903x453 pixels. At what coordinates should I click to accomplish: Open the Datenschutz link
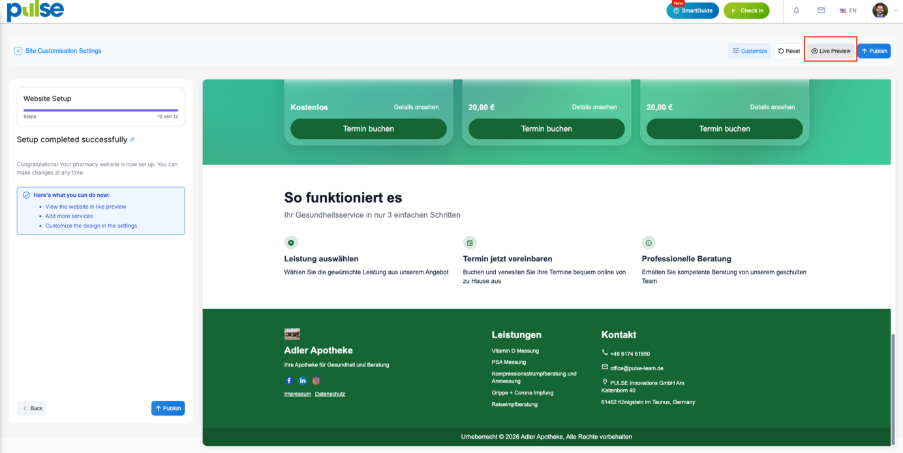(330, 394)
